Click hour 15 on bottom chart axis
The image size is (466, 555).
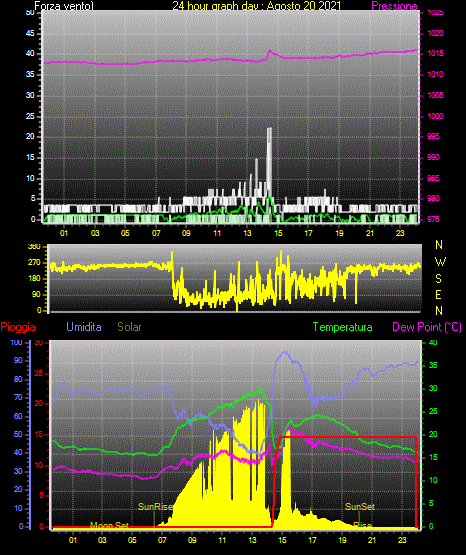click(x=282, y=540)
